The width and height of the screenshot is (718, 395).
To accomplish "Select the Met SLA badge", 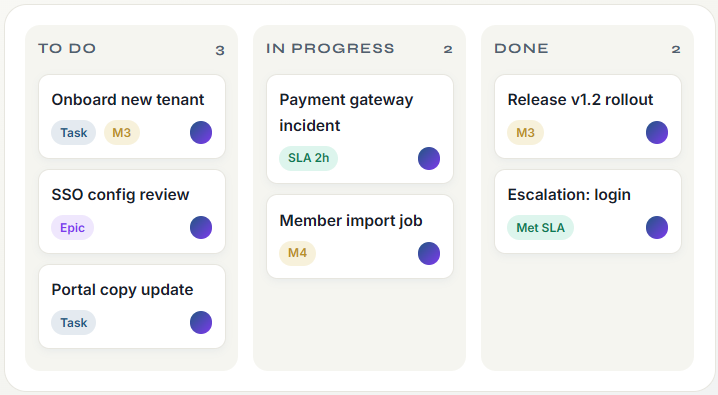I will coord(540,227).
